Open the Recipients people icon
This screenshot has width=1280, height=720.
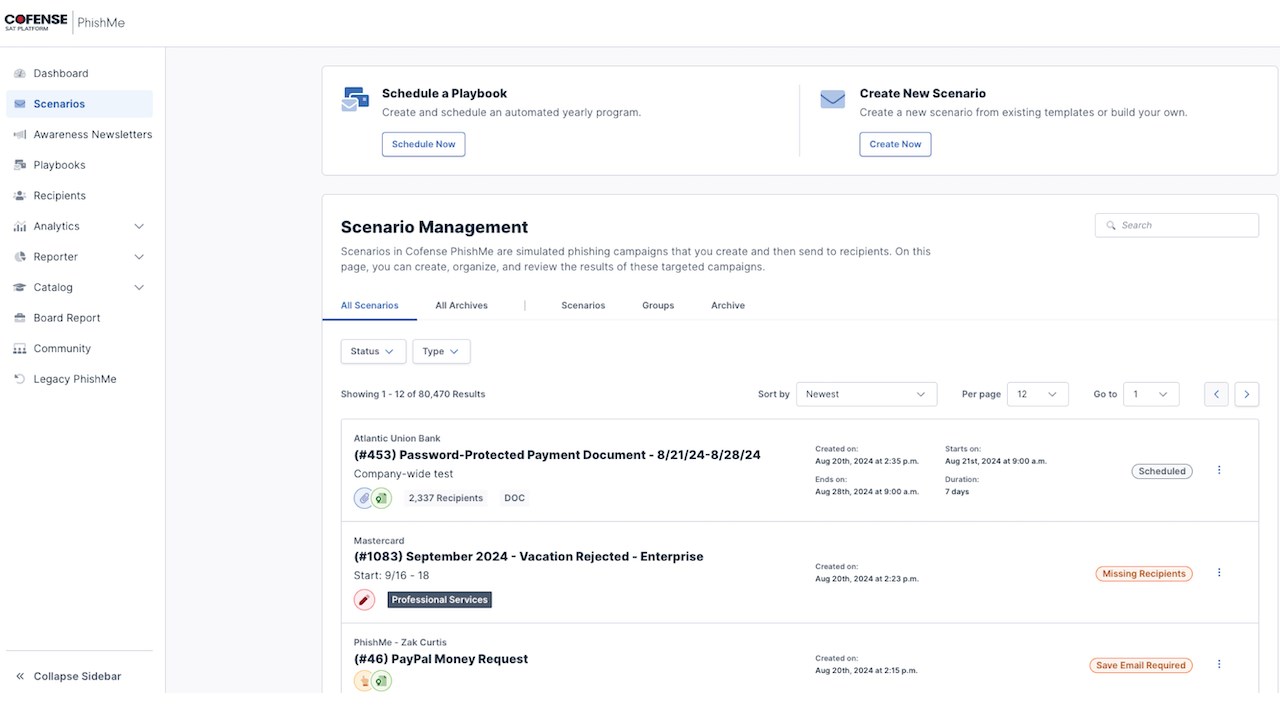[x=20, y=196]
